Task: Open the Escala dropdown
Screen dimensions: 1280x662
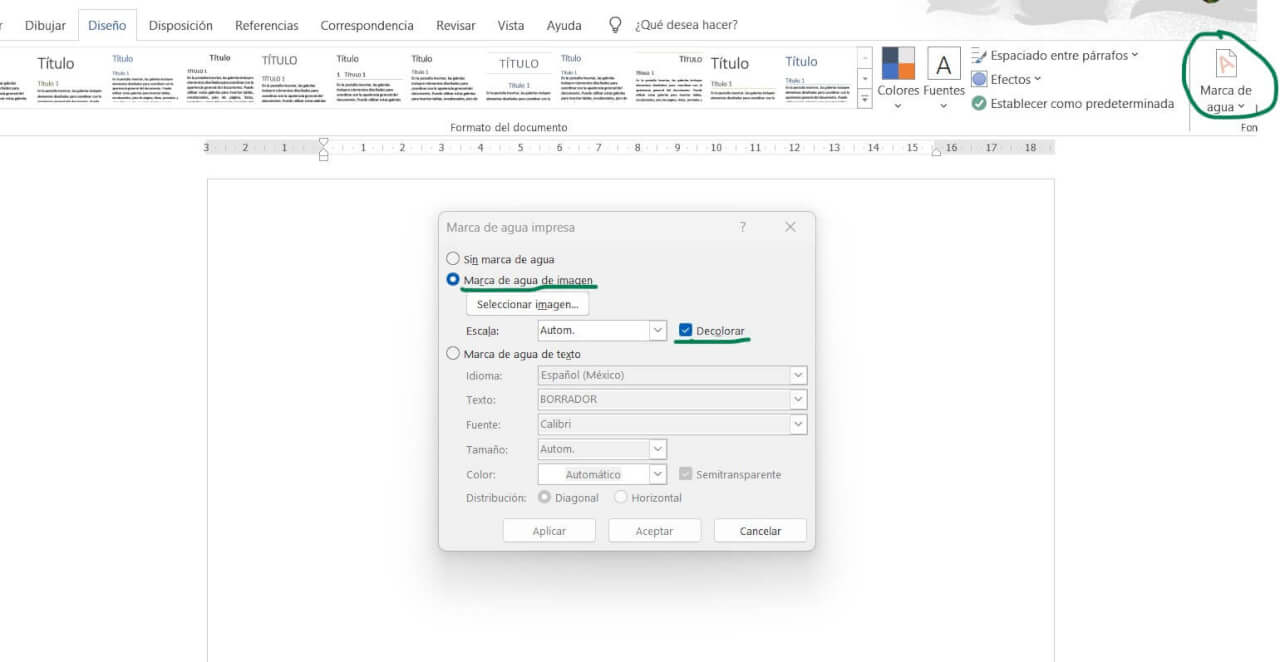Action: click(657, 330)
